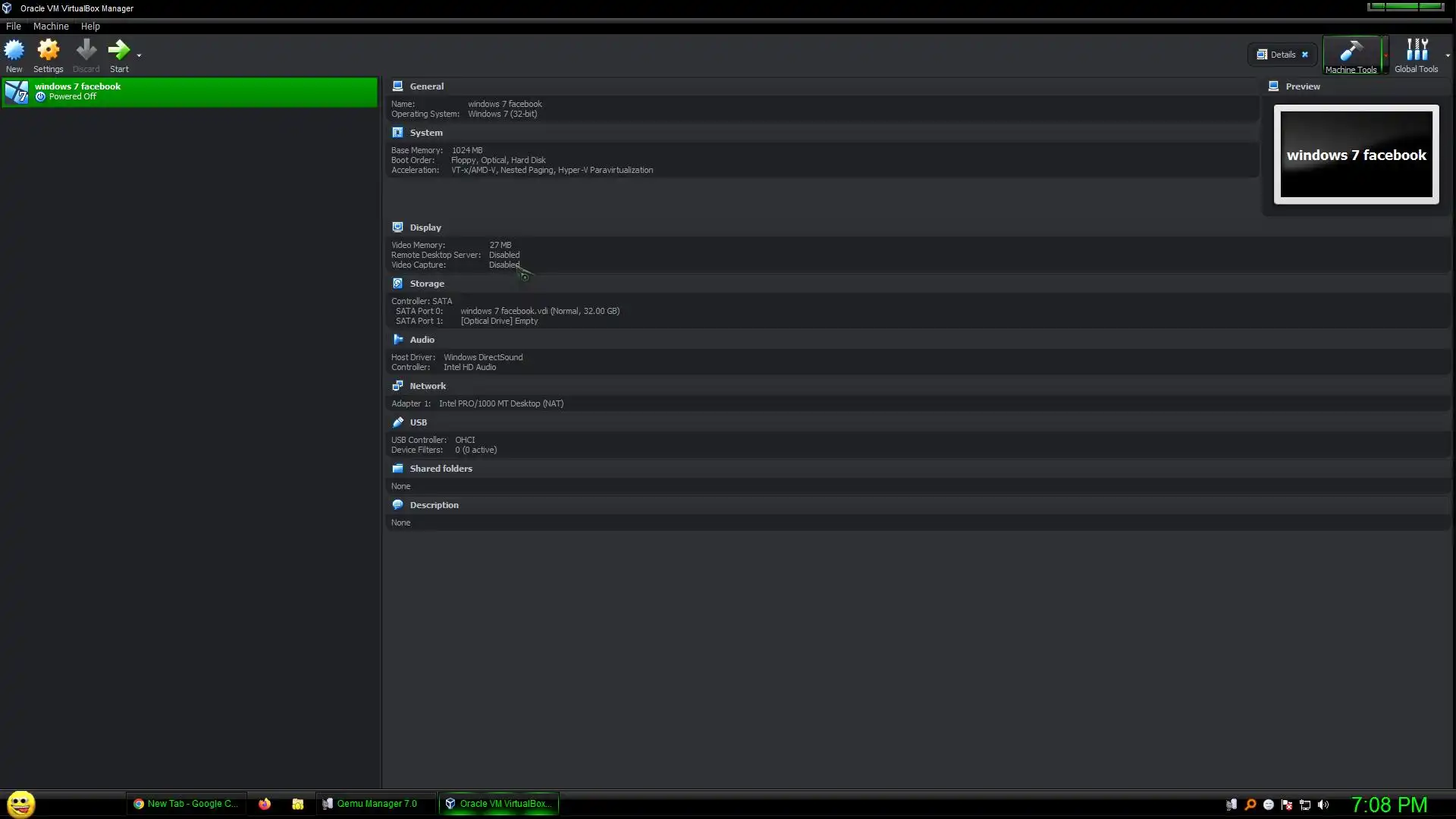Click the New virtual machine icon
This screenshot has width=1456, height=819.
[14, 51]
